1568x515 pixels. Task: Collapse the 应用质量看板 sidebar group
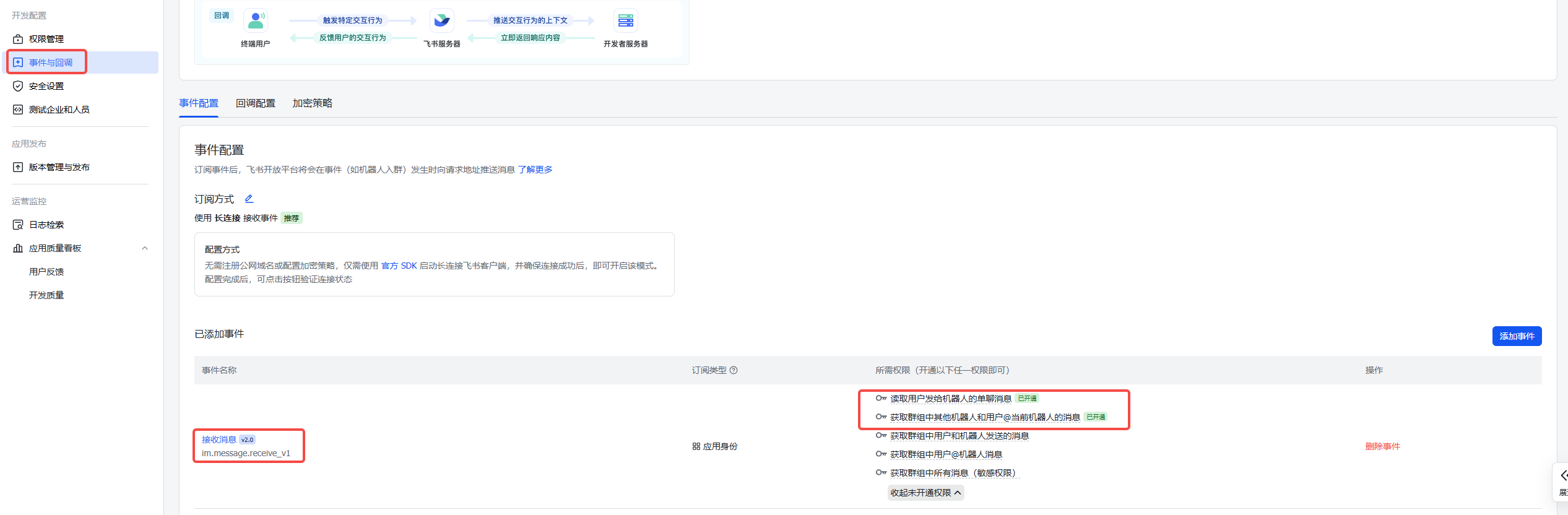pos(145,248)
